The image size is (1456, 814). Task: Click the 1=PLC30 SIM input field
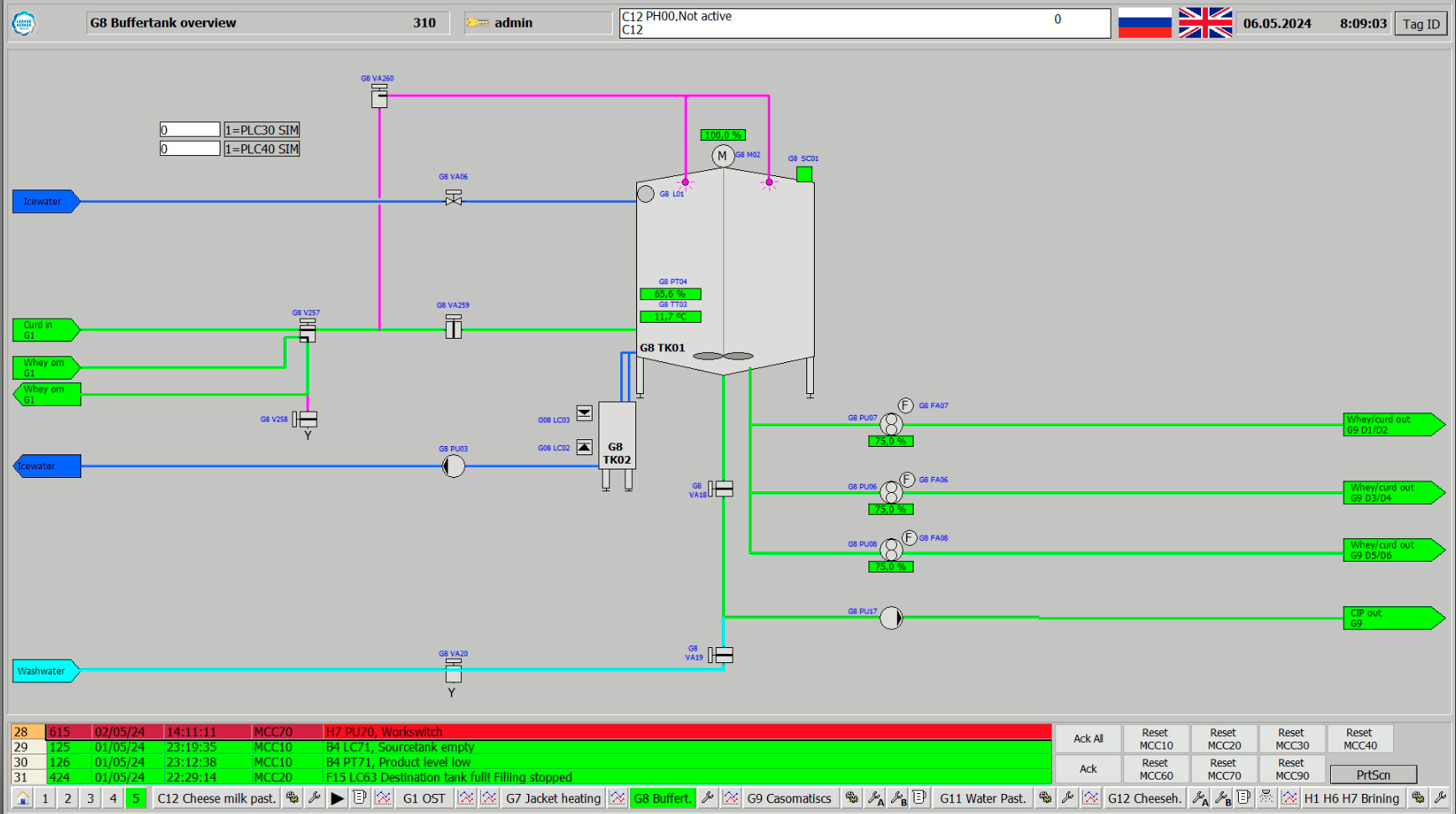[190, 130]
